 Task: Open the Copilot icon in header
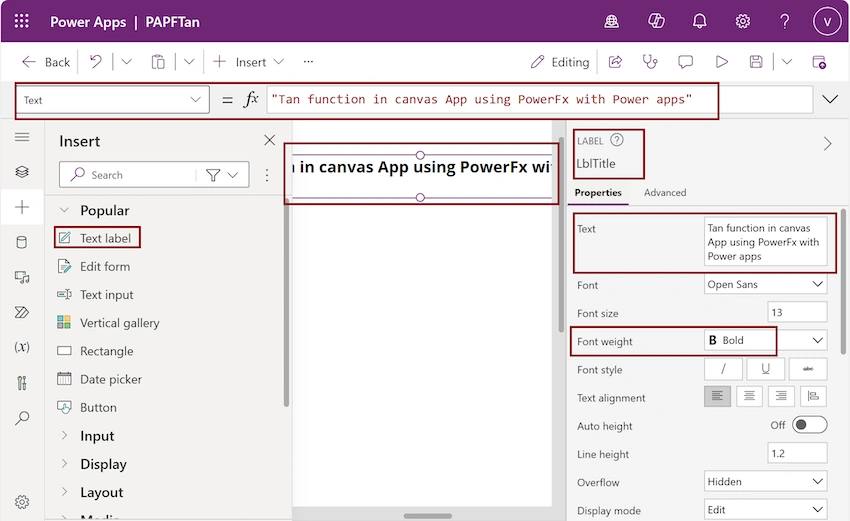tap(656, 21)
